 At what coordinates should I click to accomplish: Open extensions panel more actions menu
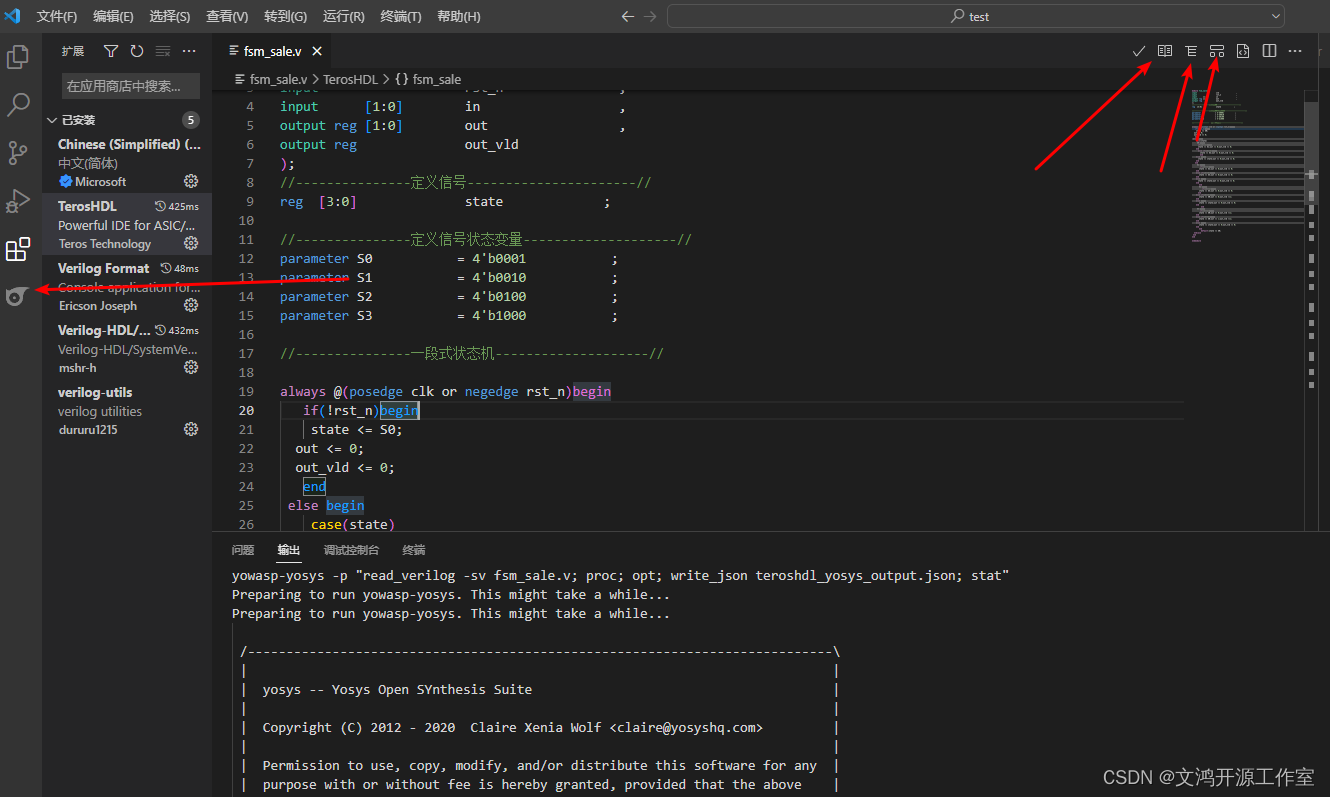[189, 51]
